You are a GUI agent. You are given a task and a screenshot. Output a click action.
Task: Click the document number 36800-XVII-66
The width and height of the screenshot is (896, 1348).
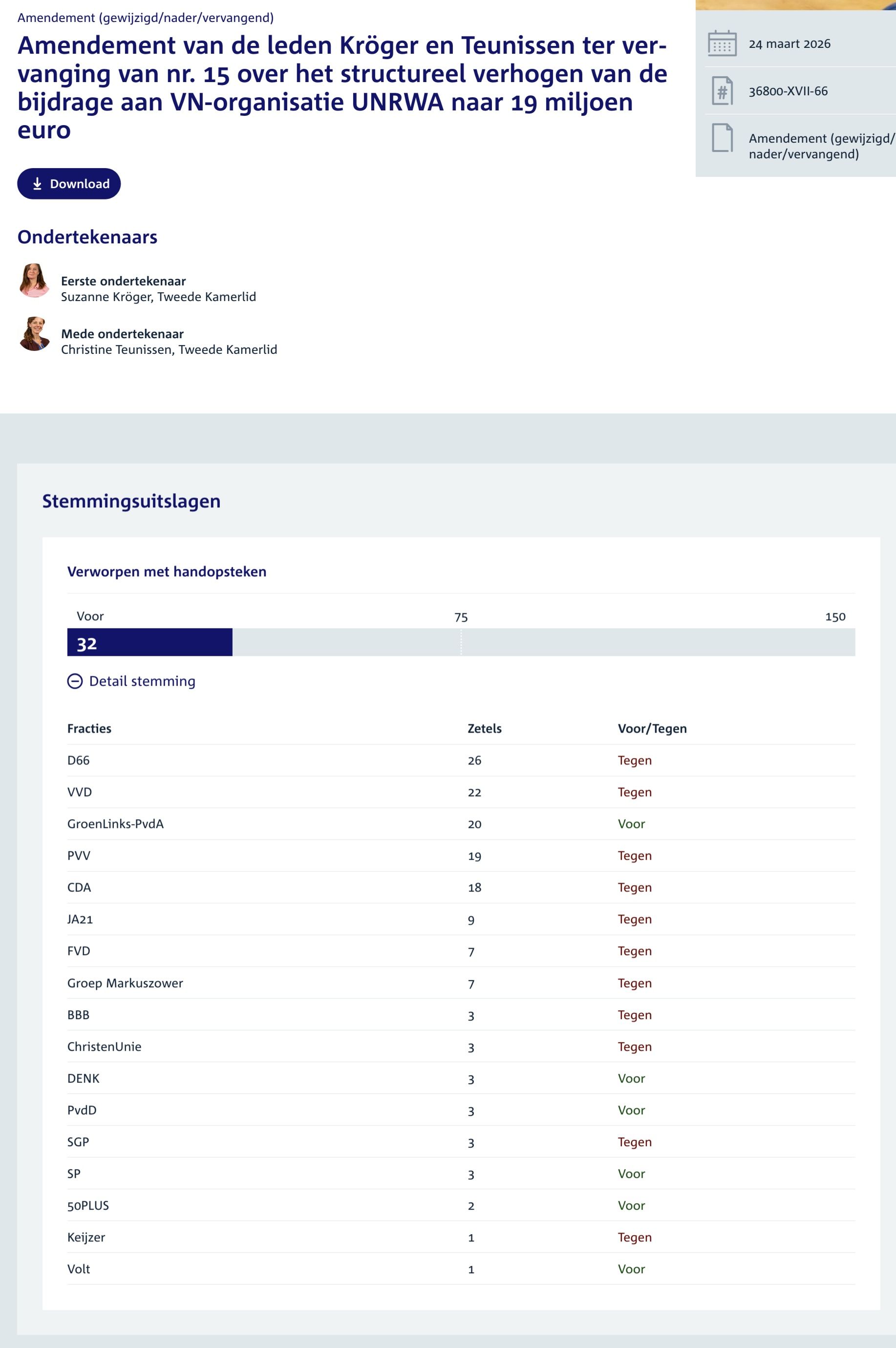(788, 91)
